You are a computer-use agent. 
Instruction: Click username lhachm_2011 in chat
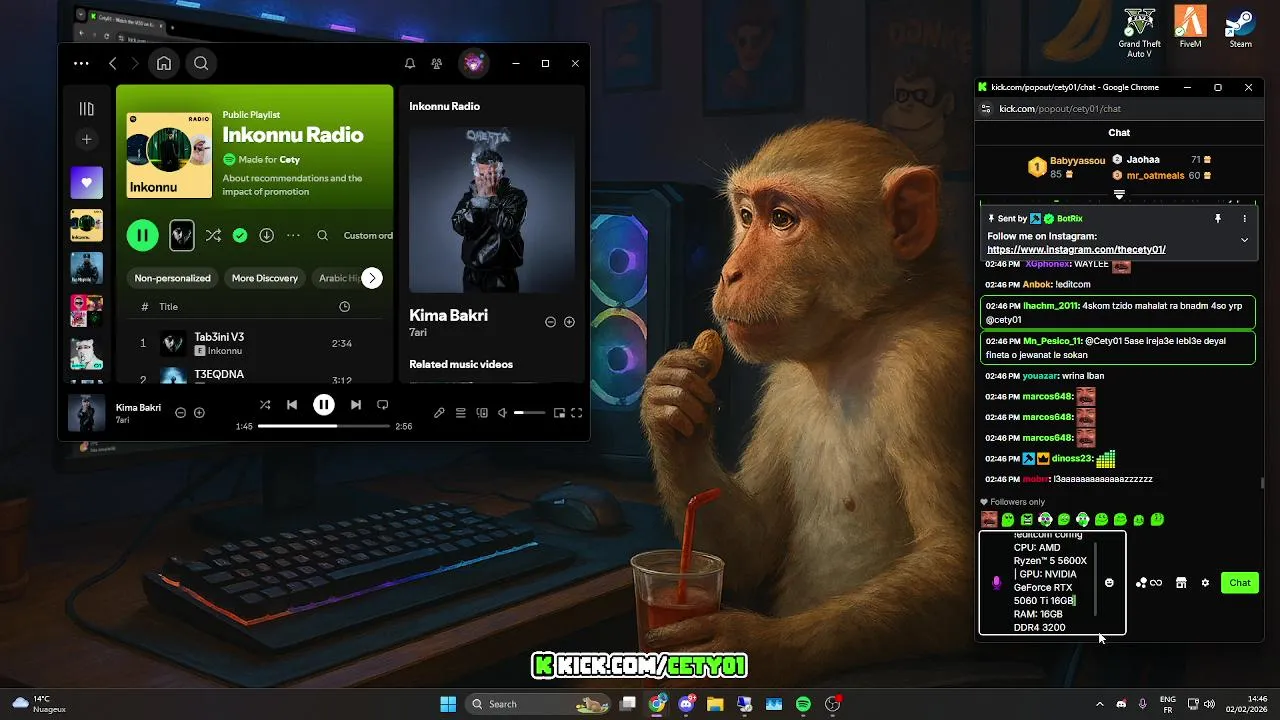click(x=1051, y=306)
